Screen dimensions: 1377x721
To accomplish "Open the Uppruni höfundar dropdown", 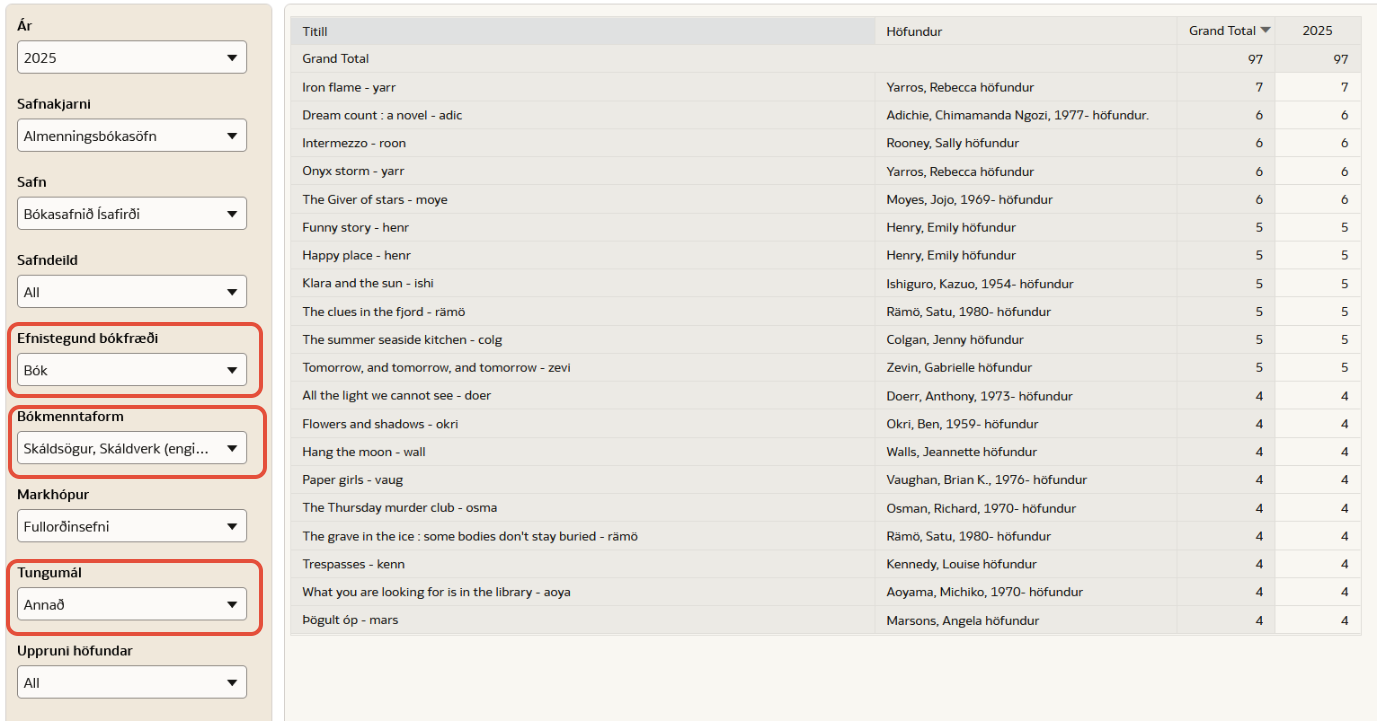I will pyautogui.click(x=132, y=683).
